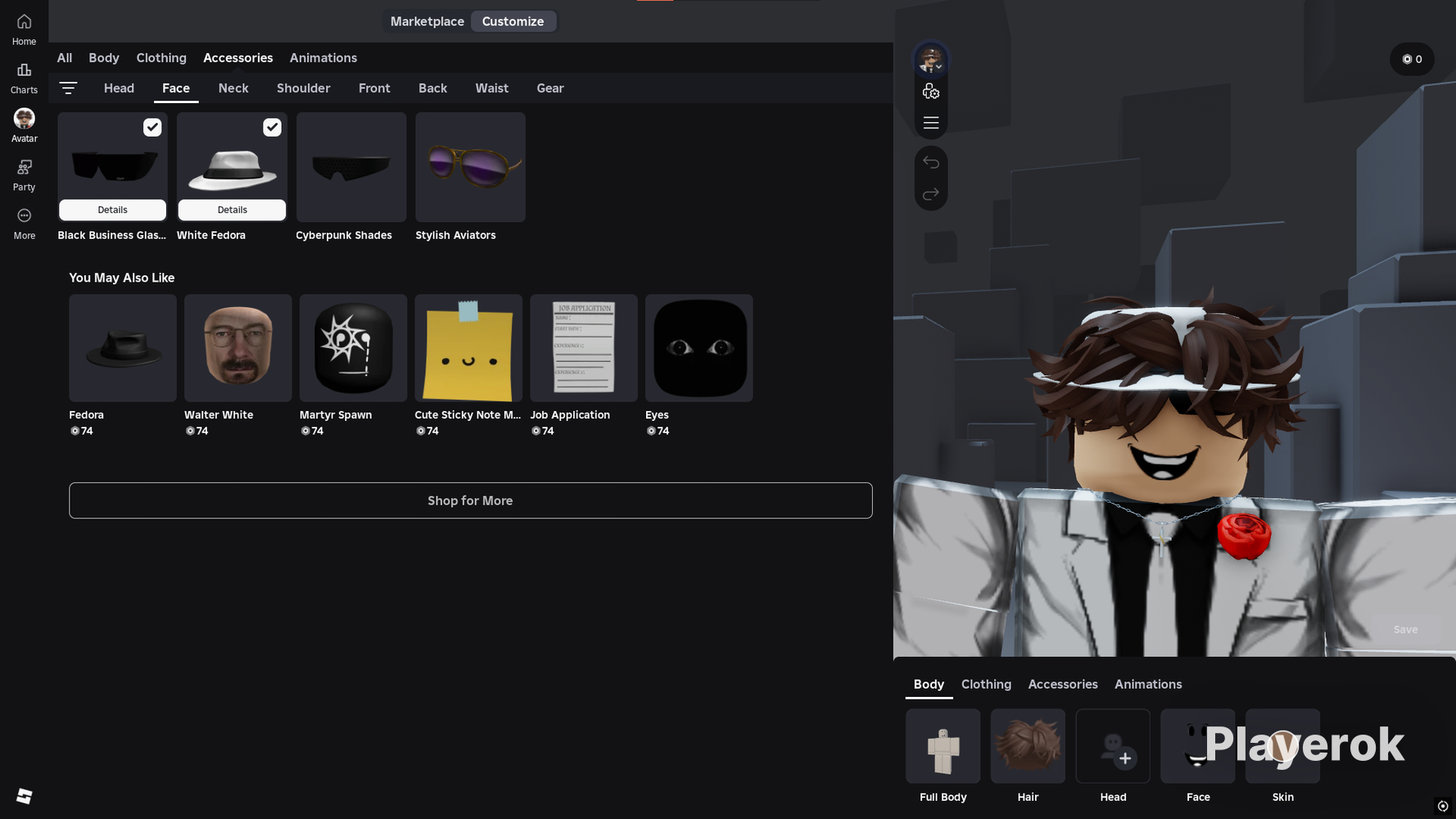Open the Accessories category in the top bar
The image size is (1456, 819).
click(x=238, y=58)
